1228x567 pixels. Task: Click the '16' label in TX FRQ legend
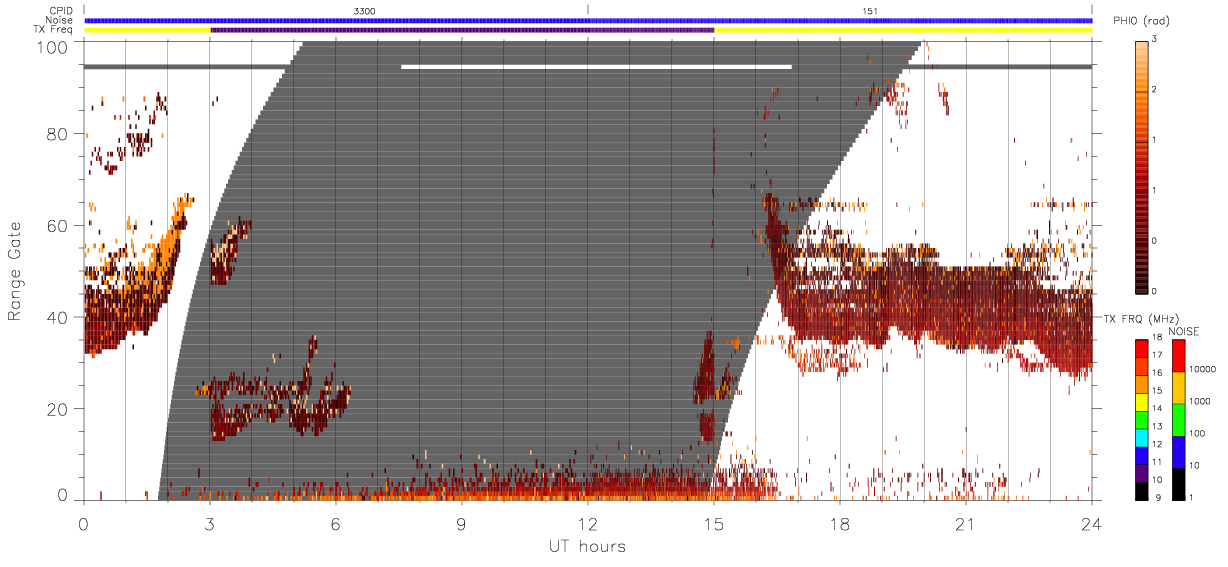coord(1157,372)
